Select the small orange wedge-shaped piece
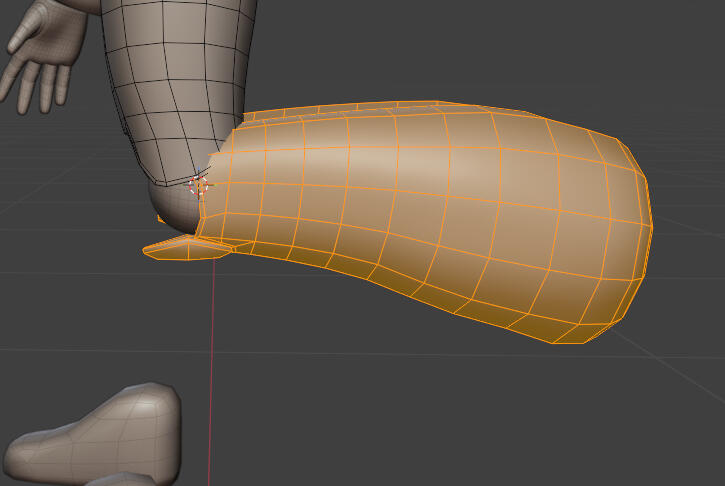This screenshot has width=725, height=486. [187, 248]
